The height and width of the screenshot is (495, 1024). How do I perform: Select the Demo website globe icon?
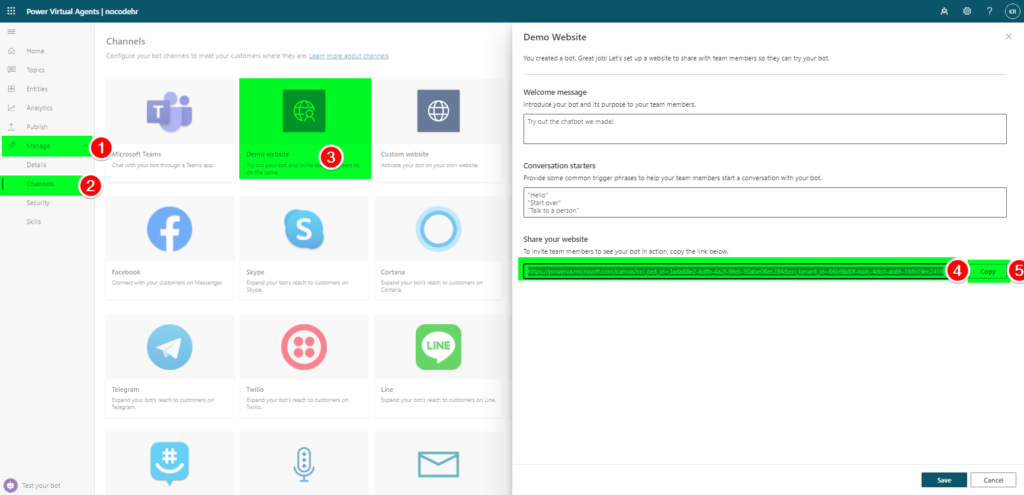(304, 111)
